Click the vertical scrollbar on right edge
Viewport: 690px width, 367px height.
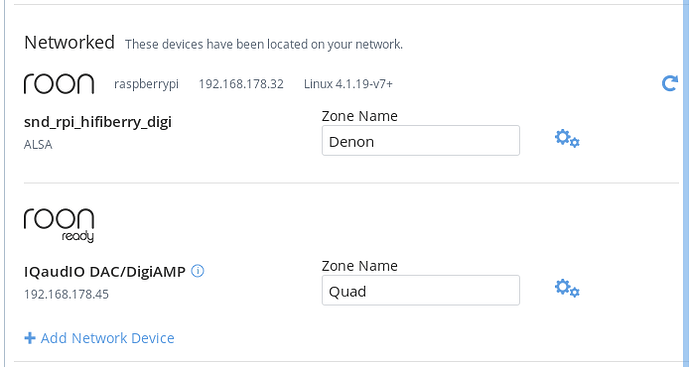point(686,184)
